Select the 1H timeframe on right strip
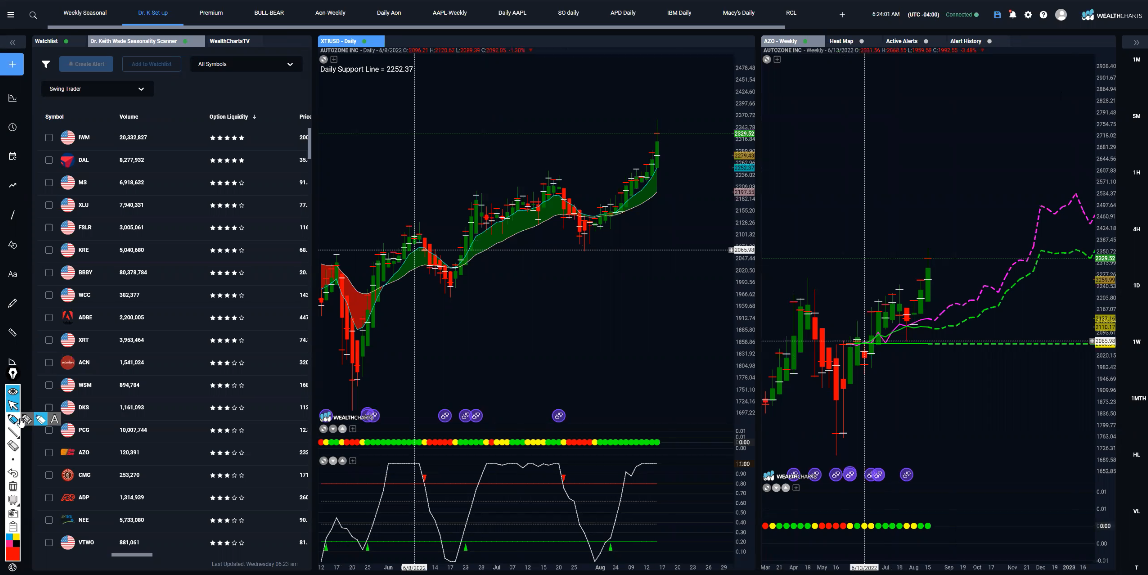The width and height of the screenshot is (1148, 575). point(1136,173)
